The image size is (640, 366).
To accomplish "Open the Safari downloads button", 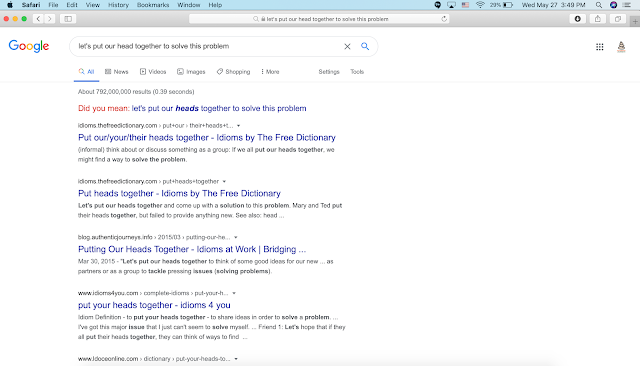I will coord(578,19).
